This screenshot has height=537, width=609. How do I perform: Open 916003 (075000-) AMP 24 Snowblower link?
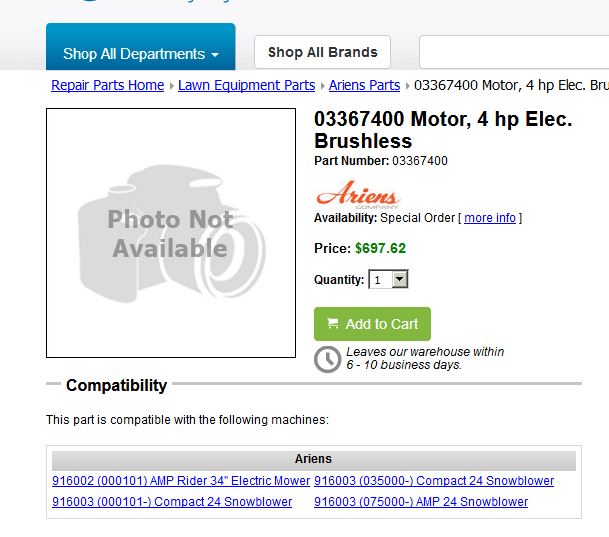(421, 502)
